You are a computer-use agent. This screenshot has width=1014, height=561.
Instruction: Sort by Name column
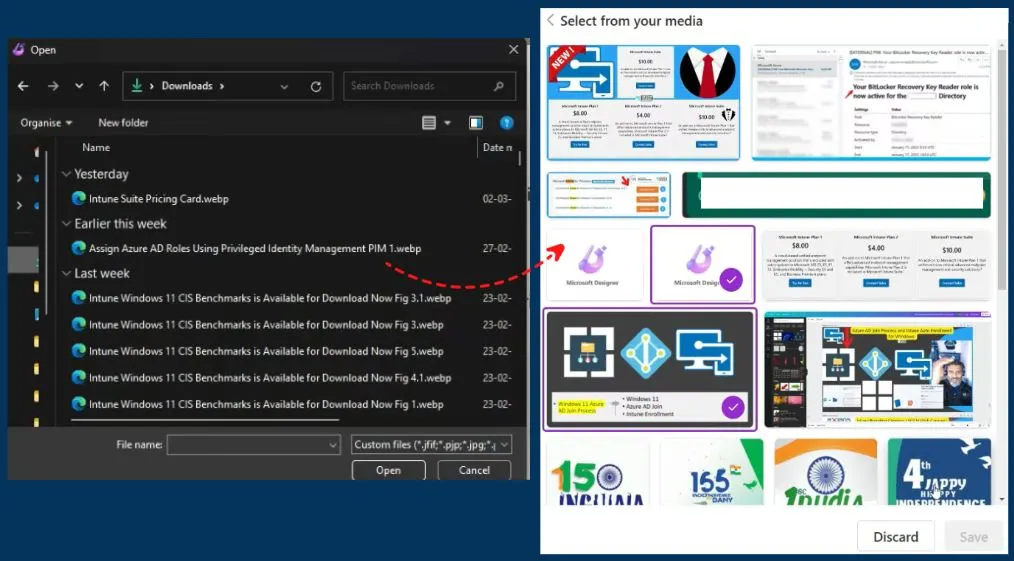[x=96, y=148]
